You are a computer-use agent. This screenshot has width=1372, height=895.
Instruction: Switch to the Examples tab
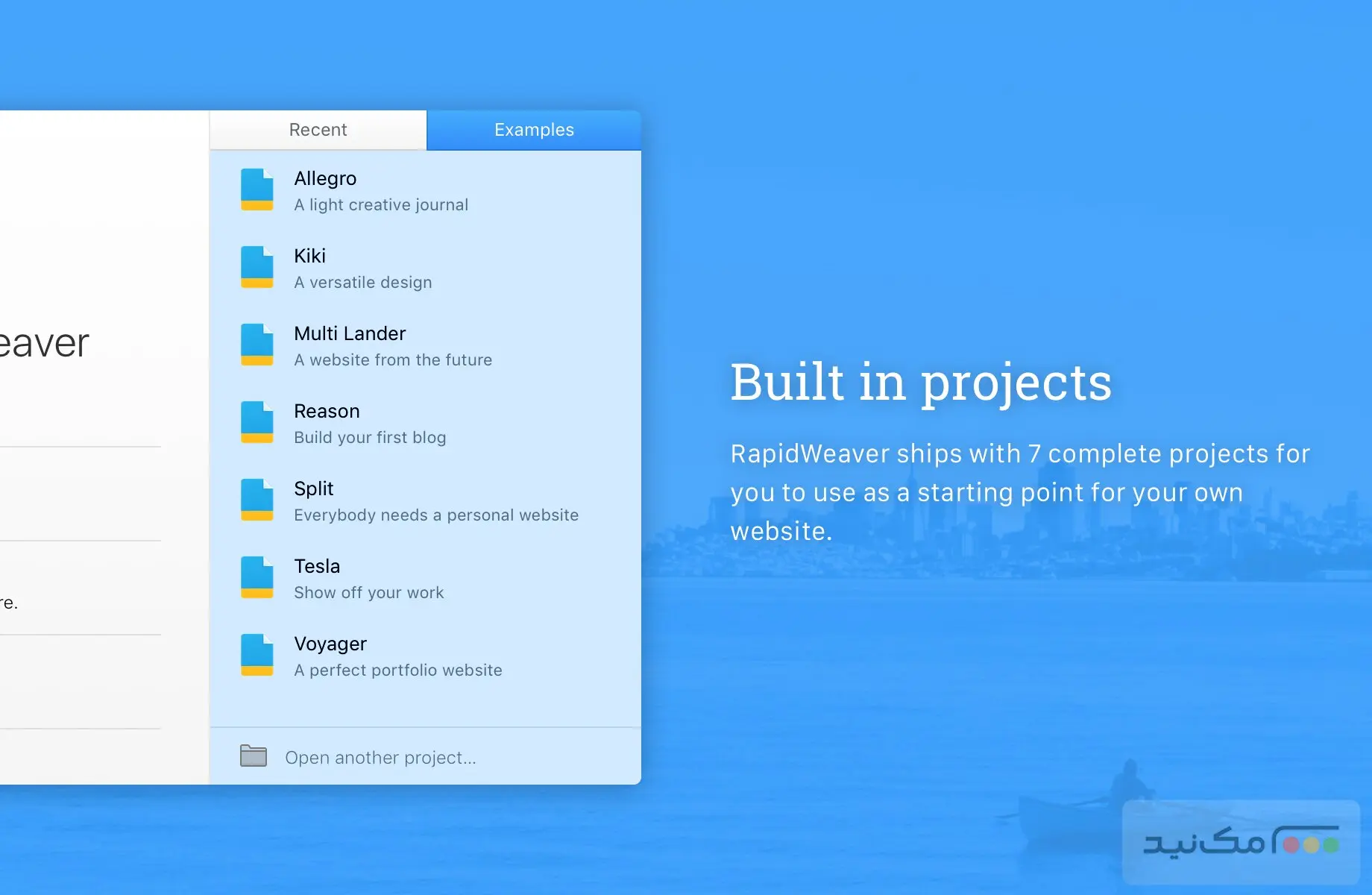[x=534, y=129]
